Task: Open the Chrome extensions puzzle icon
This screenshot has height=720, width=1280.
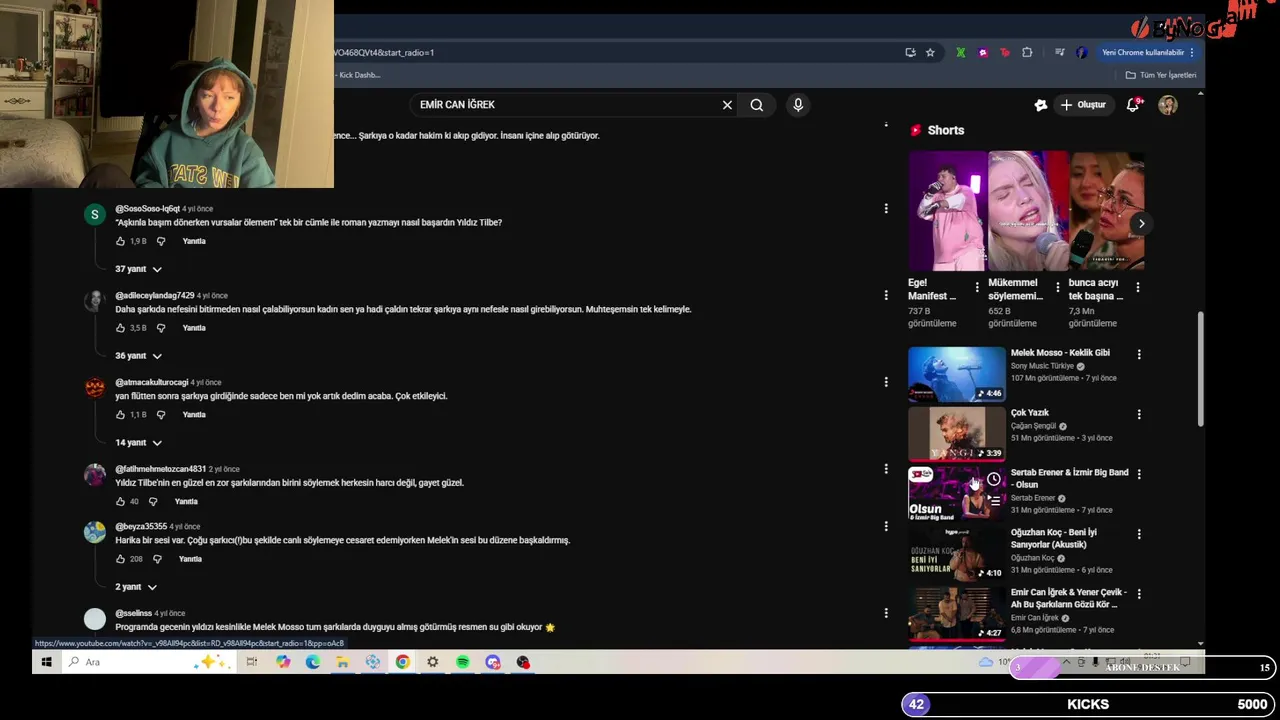Action: coord(1027,52)
